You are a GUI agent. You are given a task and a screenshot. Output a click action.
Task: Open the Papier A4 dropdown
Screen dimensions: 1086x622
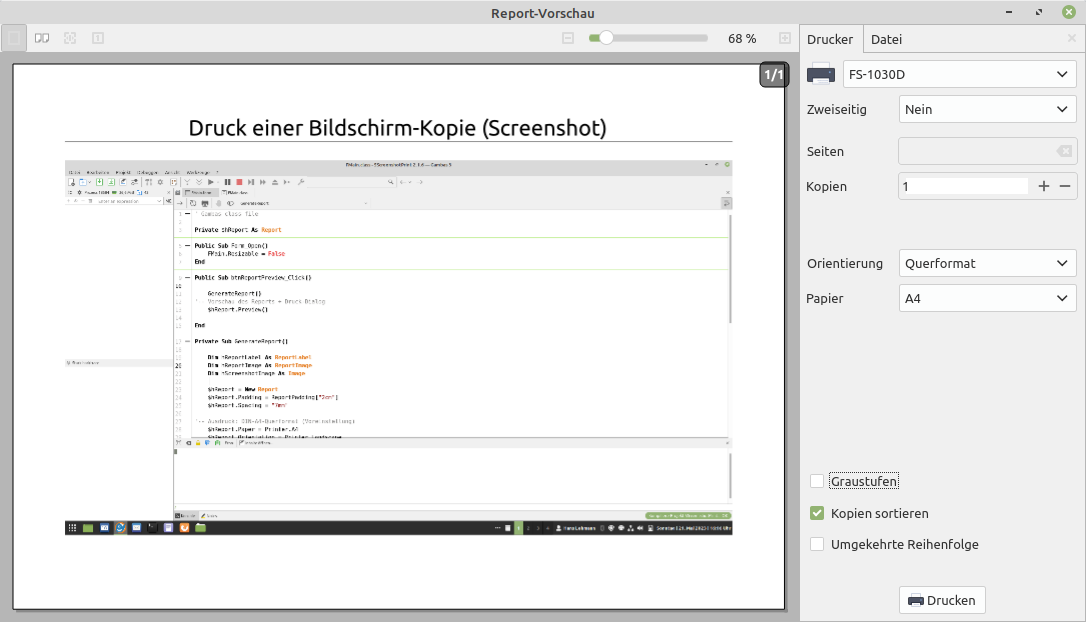[x=987, y=298]
